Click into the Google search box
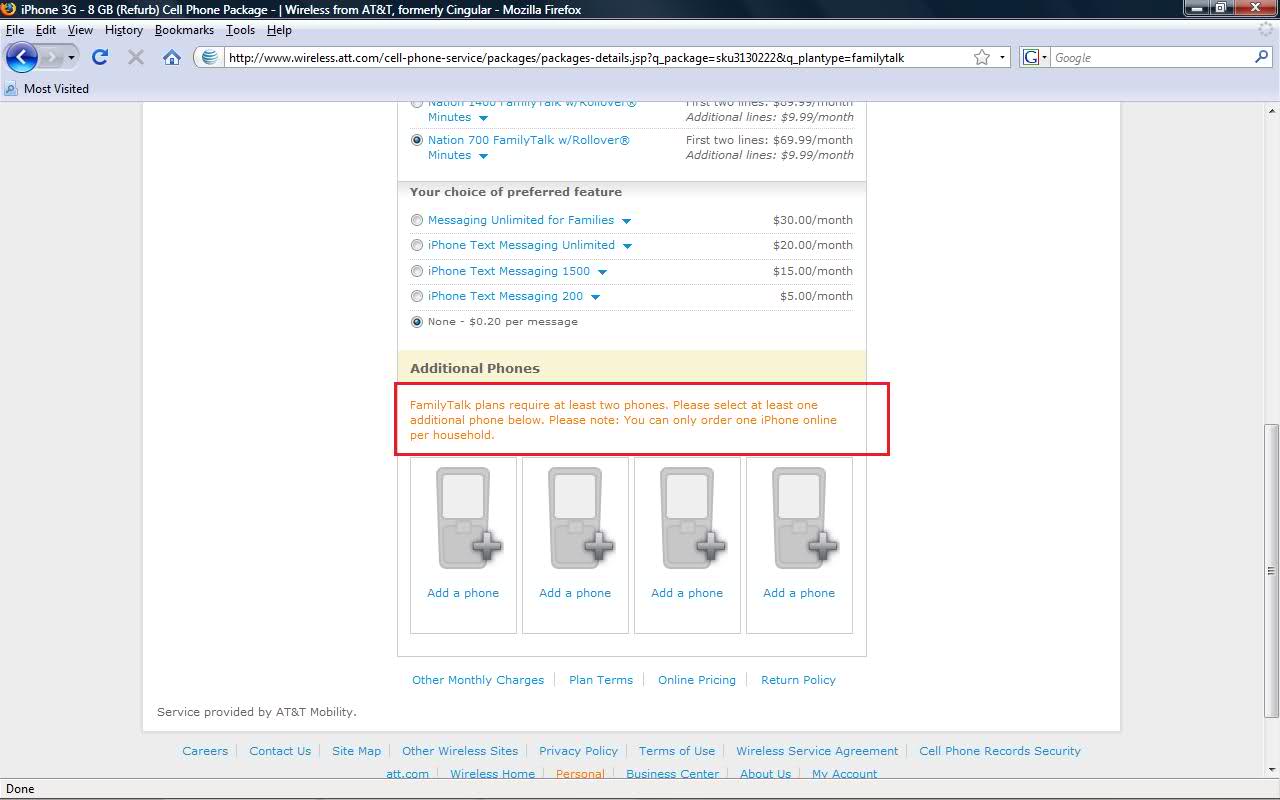 [1150, 57]
